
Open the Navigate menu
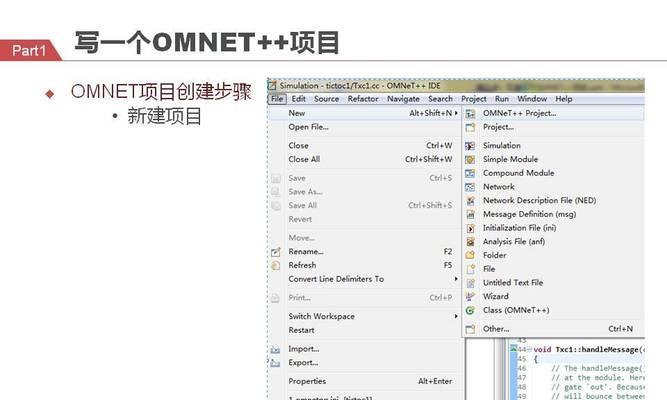(403, 99)
